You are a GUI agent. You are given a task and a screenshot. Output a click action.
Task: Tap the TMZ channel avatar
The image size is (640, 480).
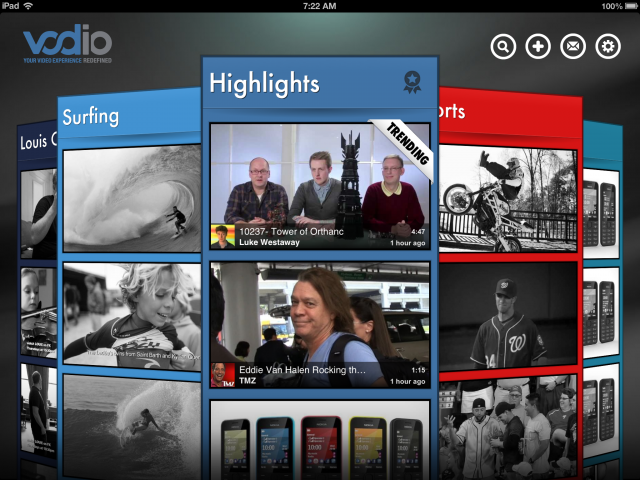click(223, 375)
